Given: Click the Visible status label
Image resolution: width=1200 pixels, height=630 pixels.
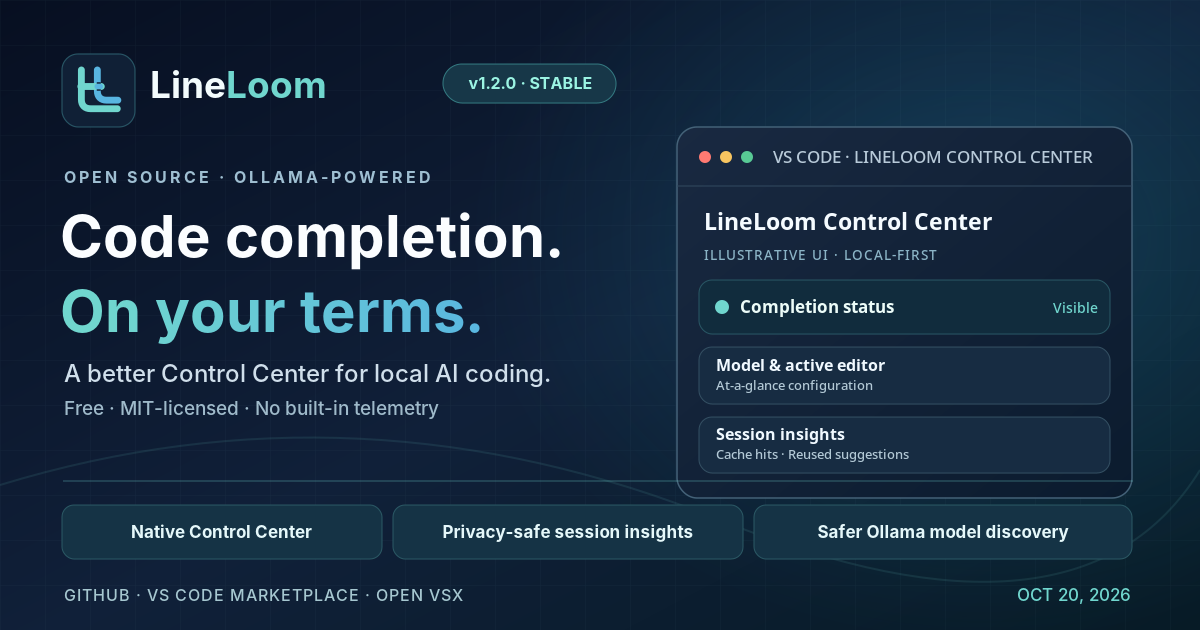Looking at the screenshot, I should pyautogui.click(x=1075, y=308).
